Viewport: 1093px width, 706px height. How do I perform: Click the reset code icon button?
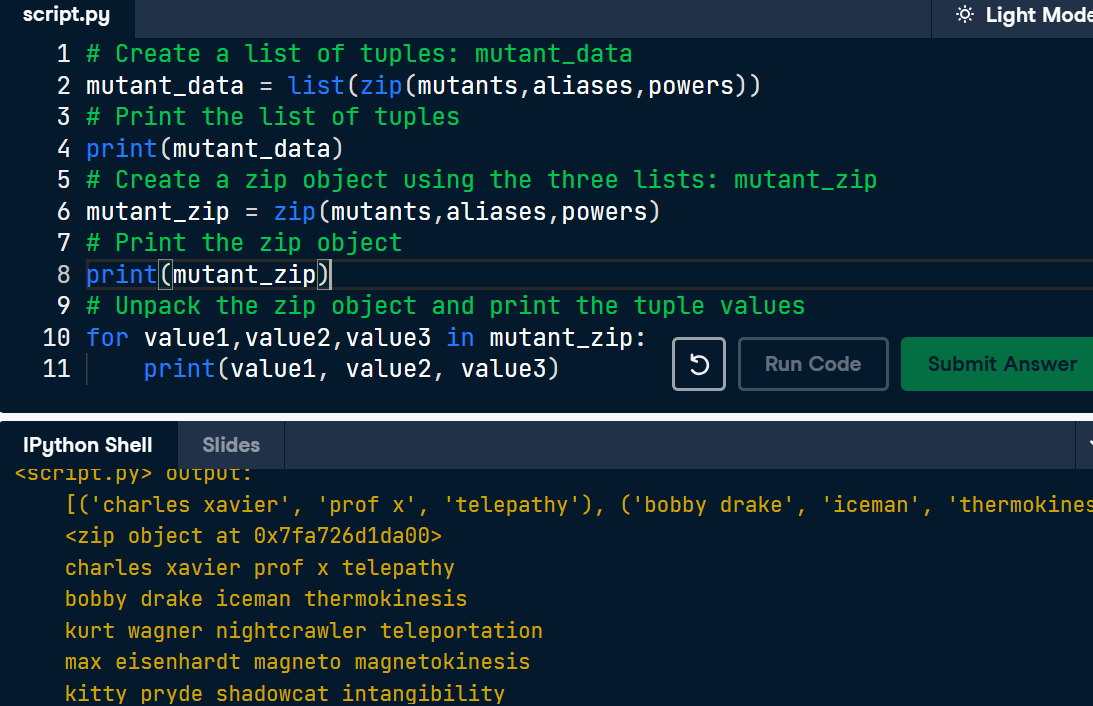[x=698, y=364]
